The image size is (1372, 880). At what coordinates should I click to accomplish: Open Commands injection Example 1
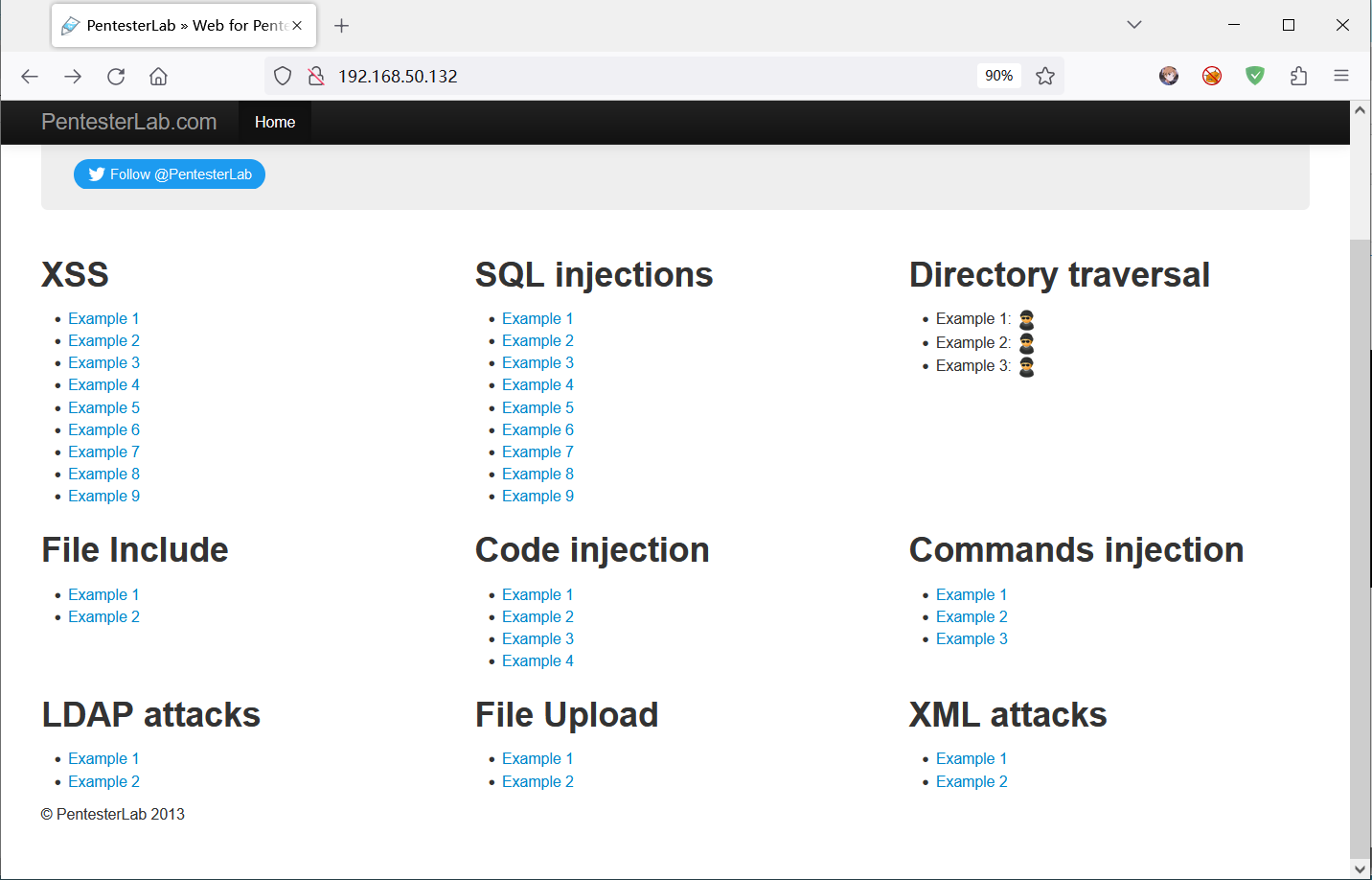click(x=972, y=594)
